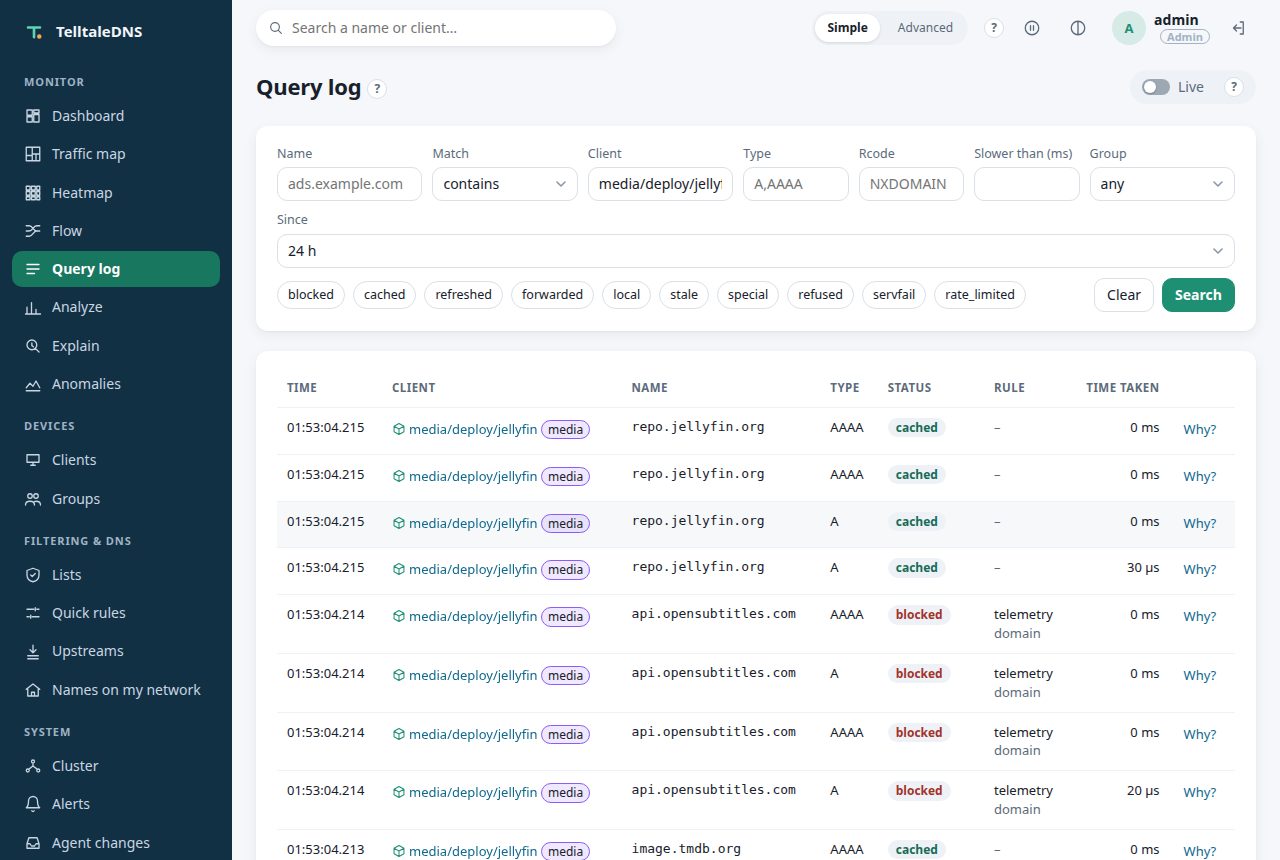Enable the Live toggle switch
The width and height of the screenshot is (1280, 860).
(1156, 87)
